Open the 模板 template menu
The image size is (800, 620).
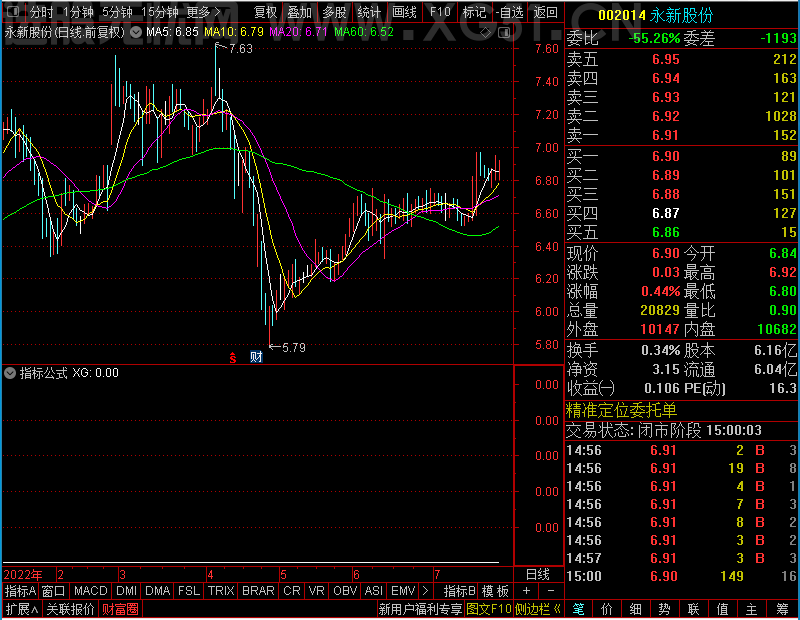point(495,591)
